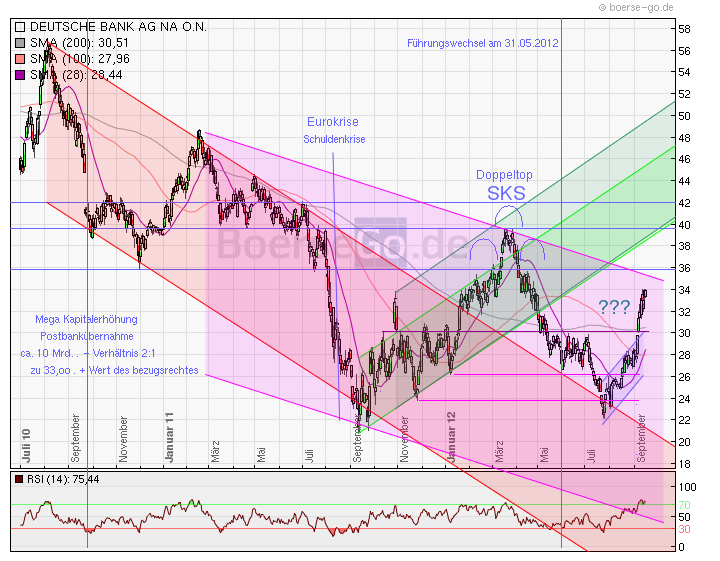720x561 pixels.
Task: Click the RSI (14): 75,44 label
Action: coord(63,480)
